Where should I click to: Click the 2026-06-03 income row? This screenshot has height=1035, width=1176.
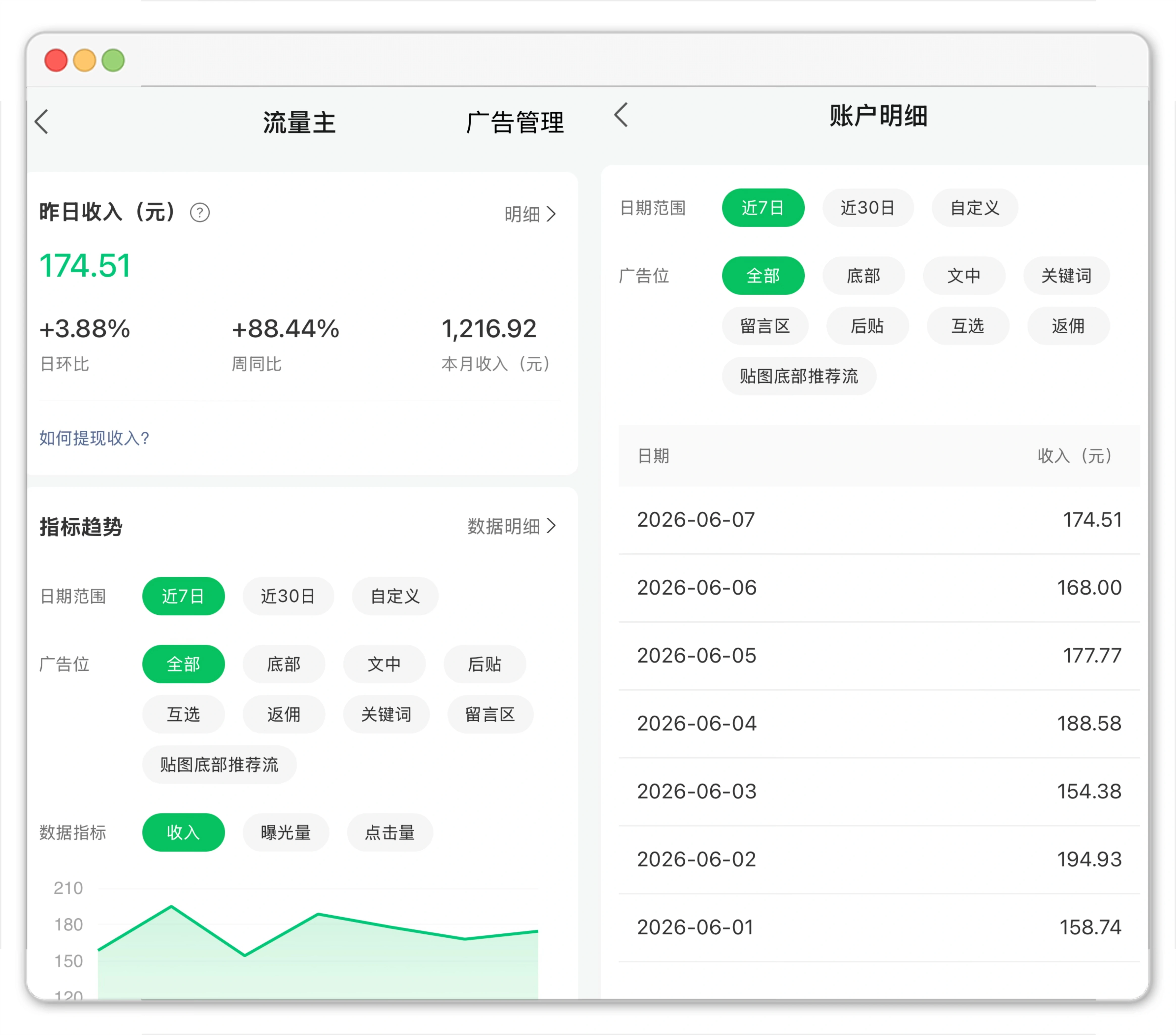(x=879, y=792)
